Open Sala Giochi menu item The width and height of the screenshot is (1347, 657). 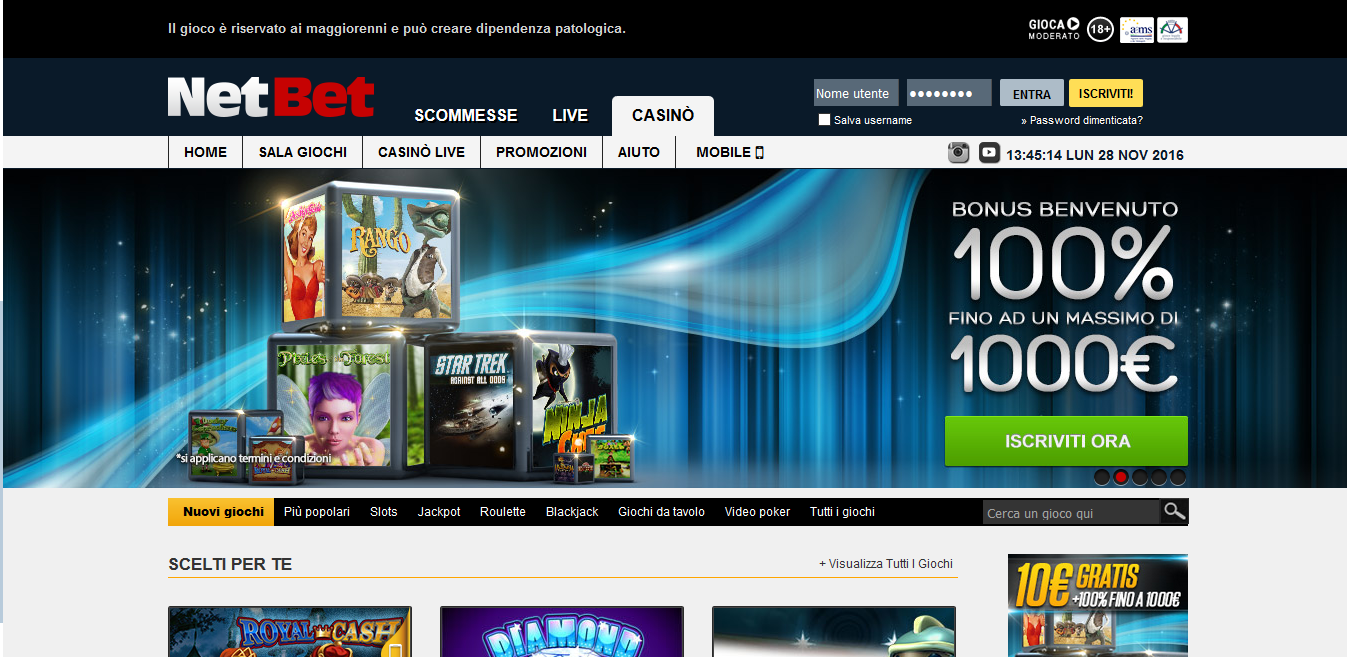coord(303,152)
